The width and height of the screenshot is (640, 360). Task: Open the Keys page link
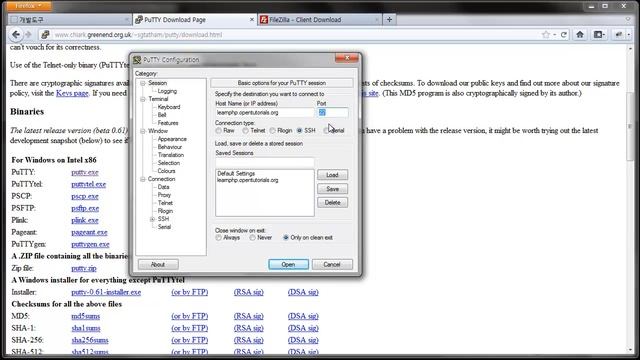[x=72, y=93]
